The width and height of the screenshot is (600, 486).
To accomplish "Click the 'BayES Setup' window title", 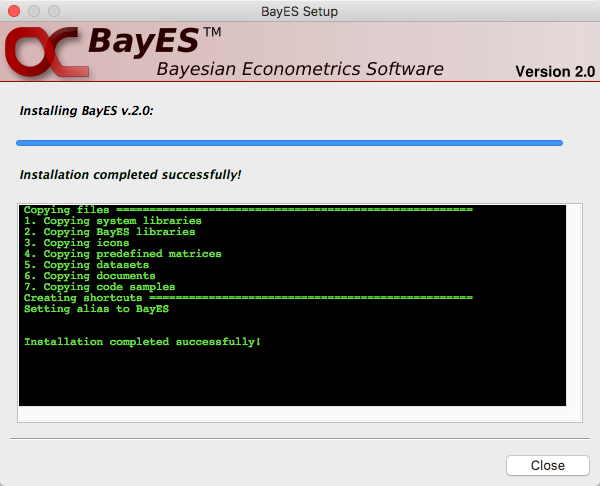I will click(300, 11).
